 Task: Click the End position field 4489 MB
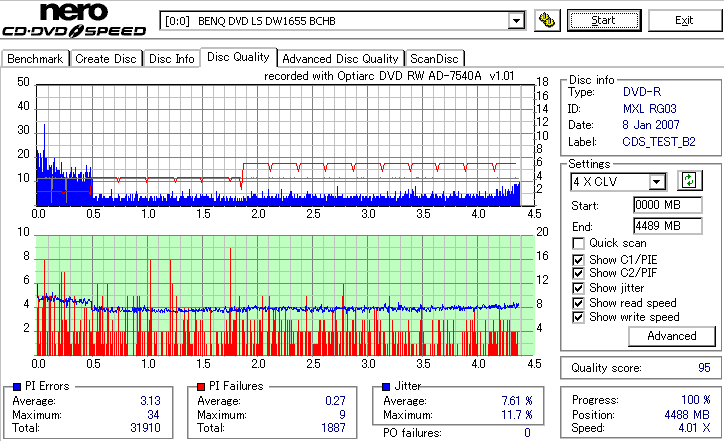(668, 226)
